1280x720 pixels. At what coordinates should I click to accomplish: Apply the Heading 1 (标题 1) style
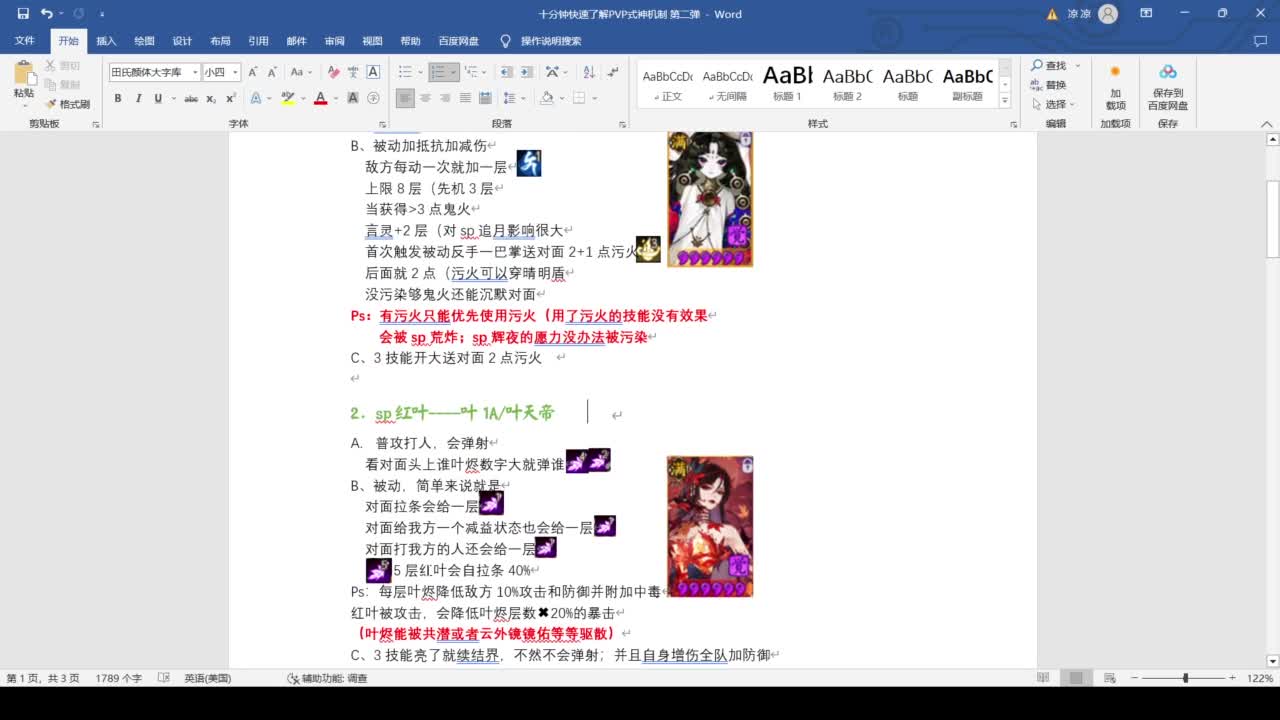(x=787, y=82)
